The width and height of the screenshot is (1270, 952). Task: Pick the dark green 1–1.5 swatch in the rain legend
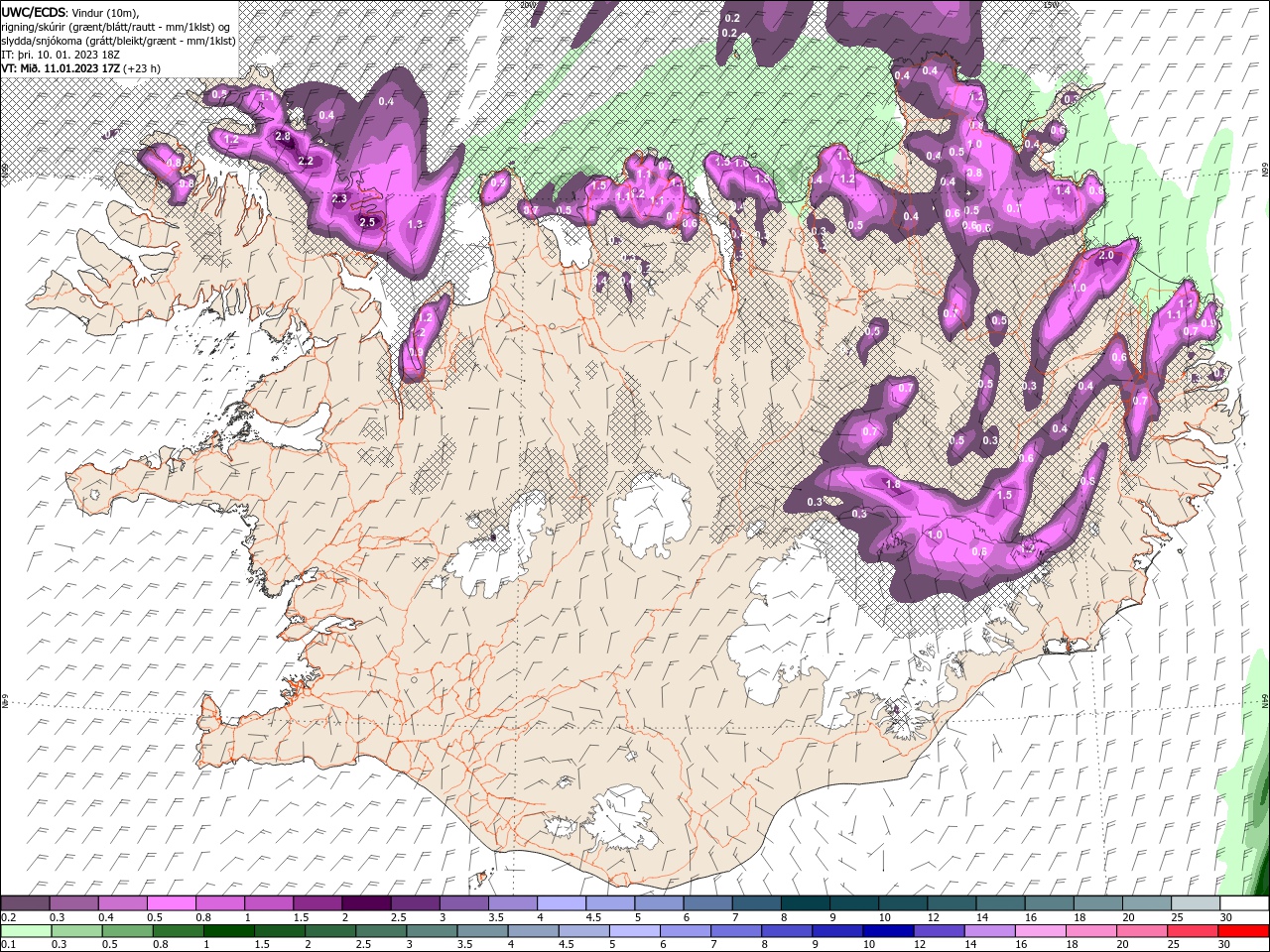(229, 931)
